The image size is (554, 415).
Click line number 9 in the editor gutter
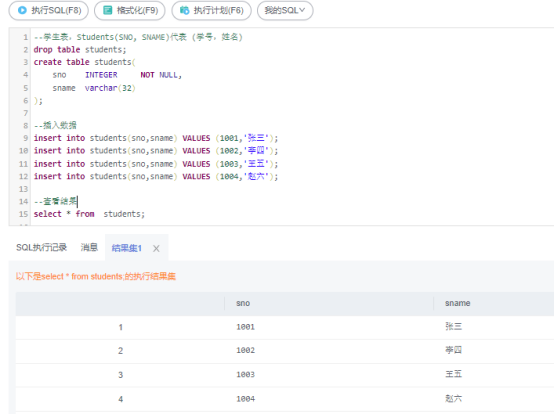25,138
